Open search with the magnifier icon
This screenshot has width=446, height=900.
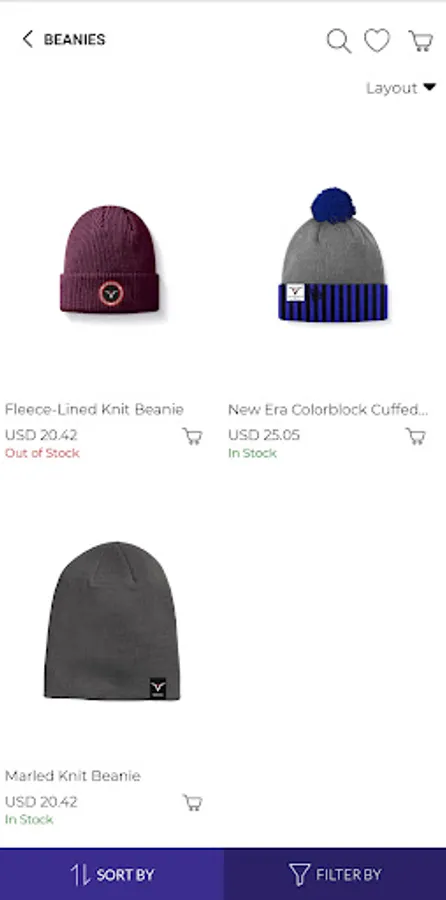(339, 41)
